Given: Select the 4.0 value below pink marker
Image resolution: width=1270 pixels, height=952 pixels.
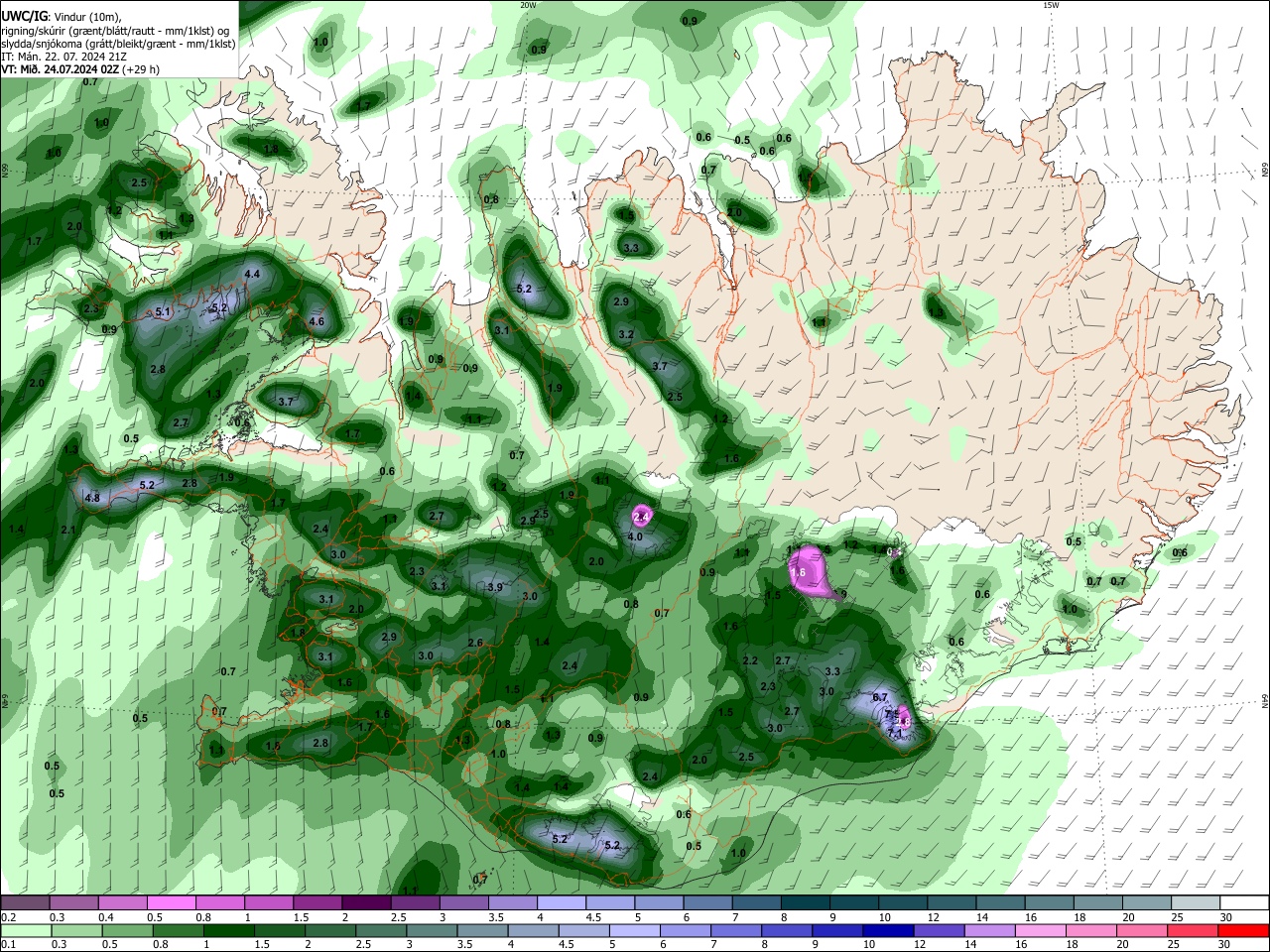Looking at the screenshot, I should [635, 536].
